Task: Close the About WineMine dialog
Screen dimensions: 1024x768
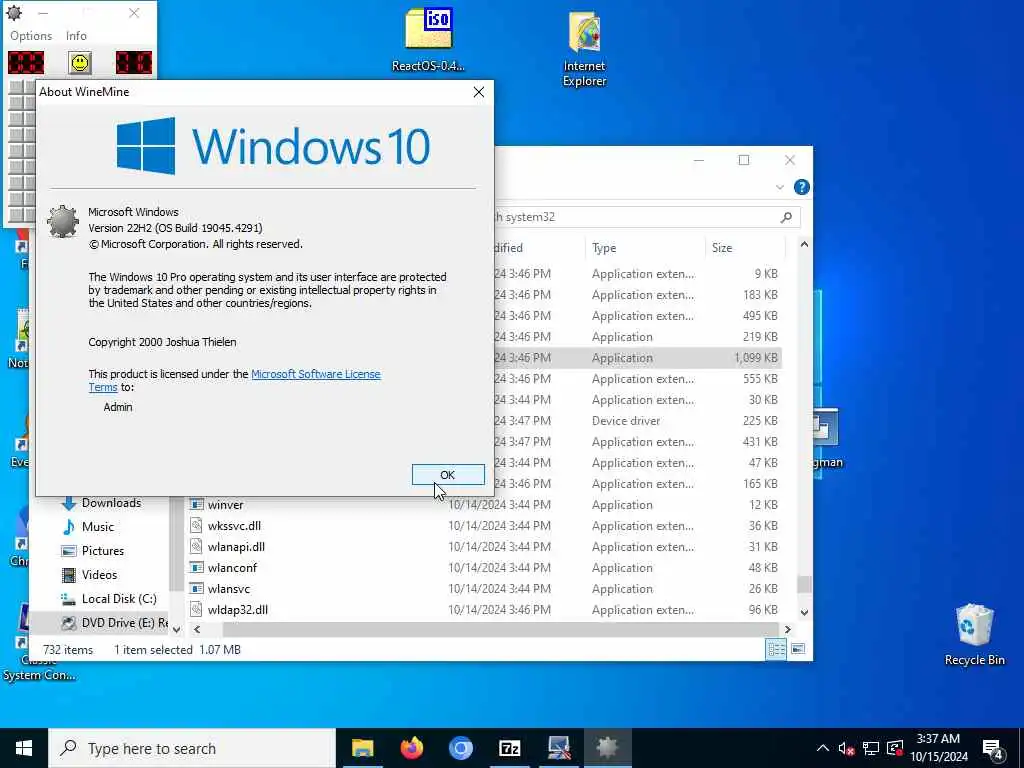Action: [479, 92]
